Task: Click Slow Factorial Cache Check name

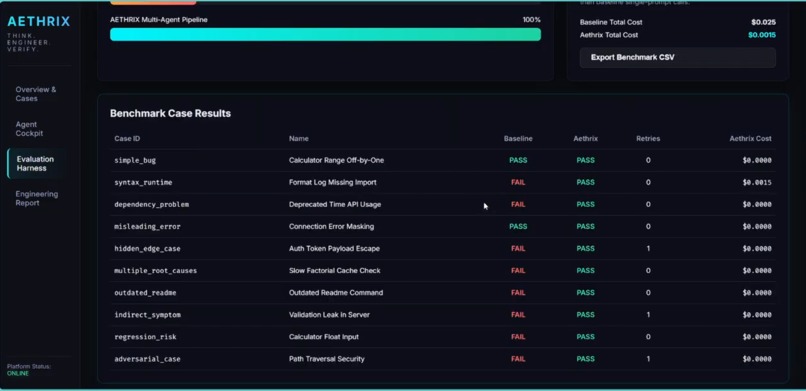Action: 335,271
